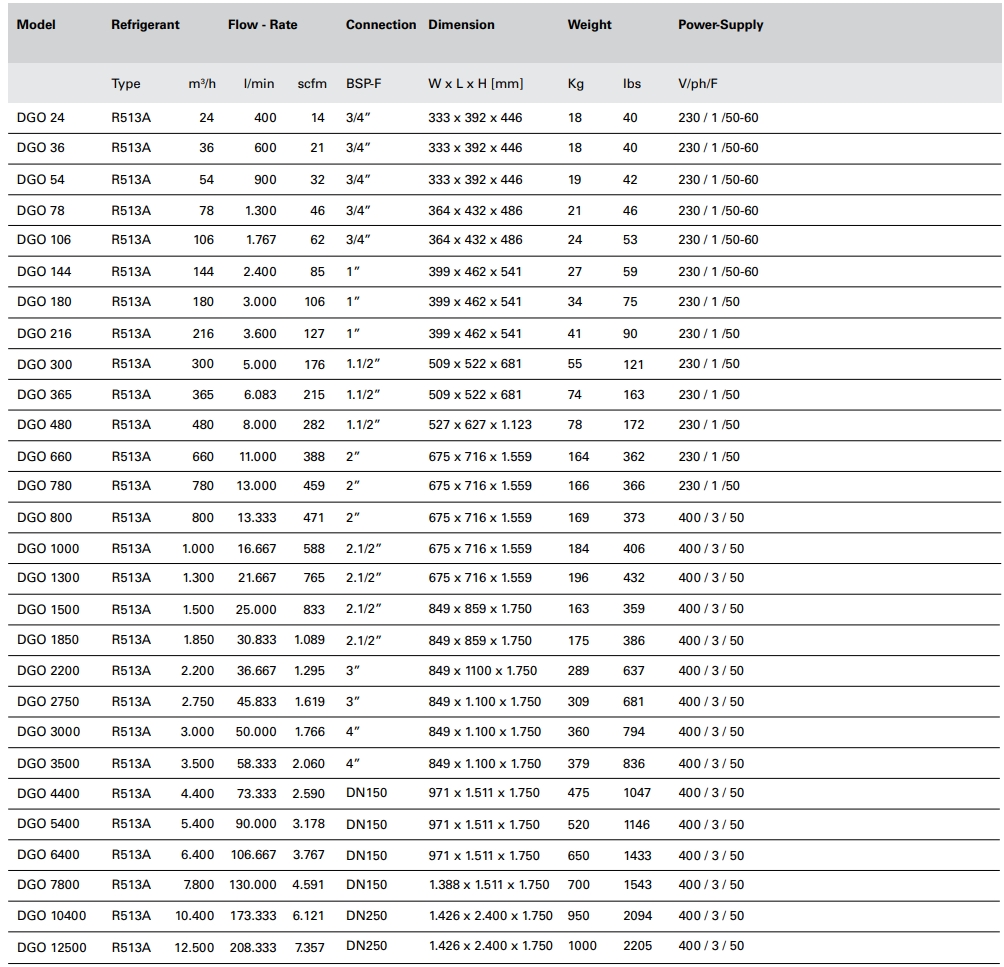
Task: Select the DGO 1000 model cell
Action: point(48,548)
